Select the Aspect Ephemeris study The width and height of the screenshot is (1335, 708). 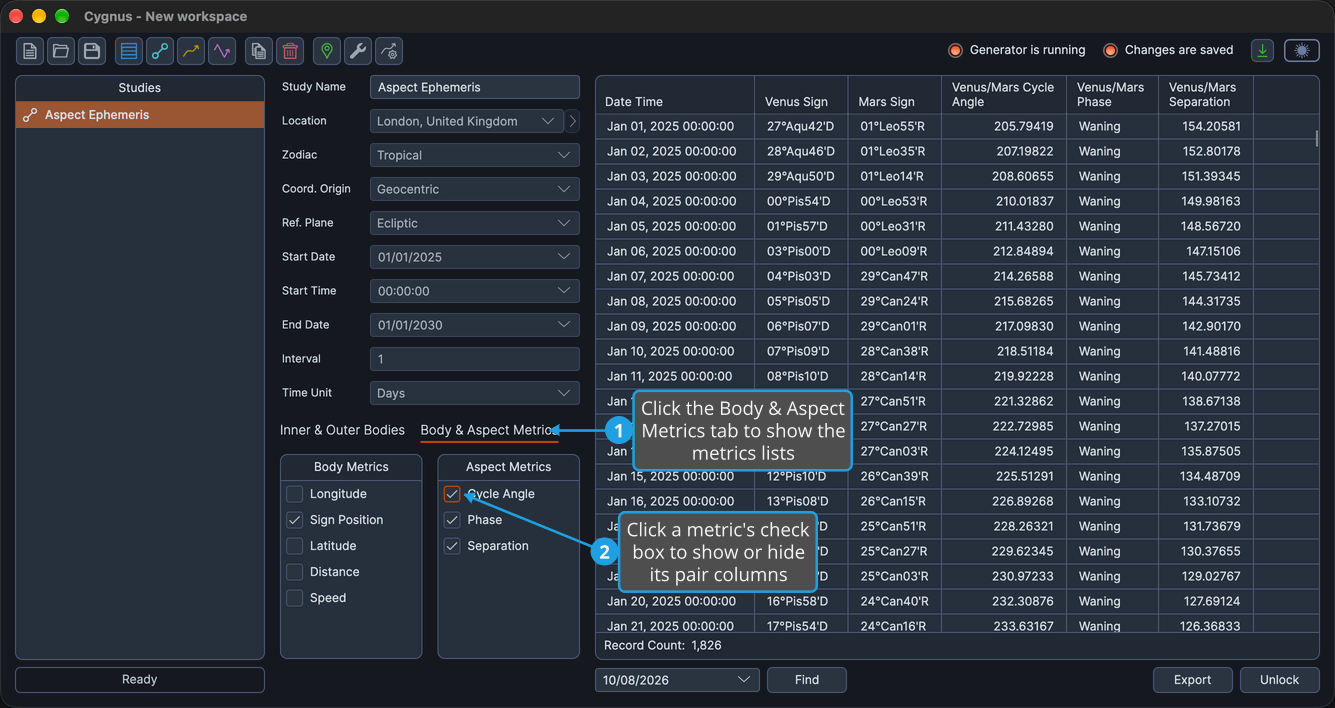click(x=140, y=115)
